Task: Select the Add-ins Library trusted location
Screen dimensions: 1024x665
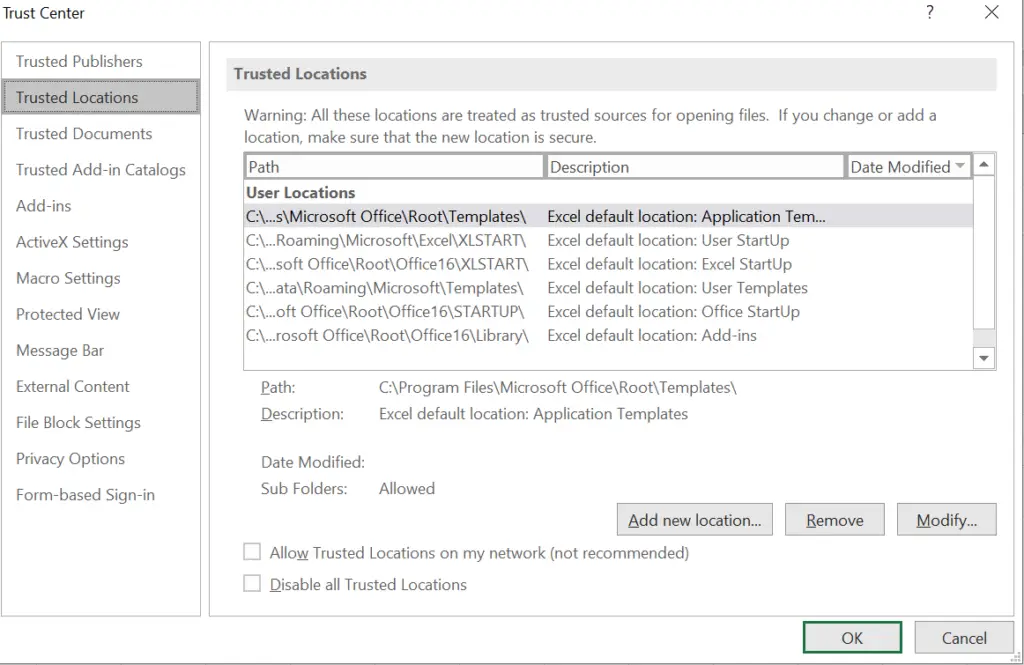Action: (395, 336)
